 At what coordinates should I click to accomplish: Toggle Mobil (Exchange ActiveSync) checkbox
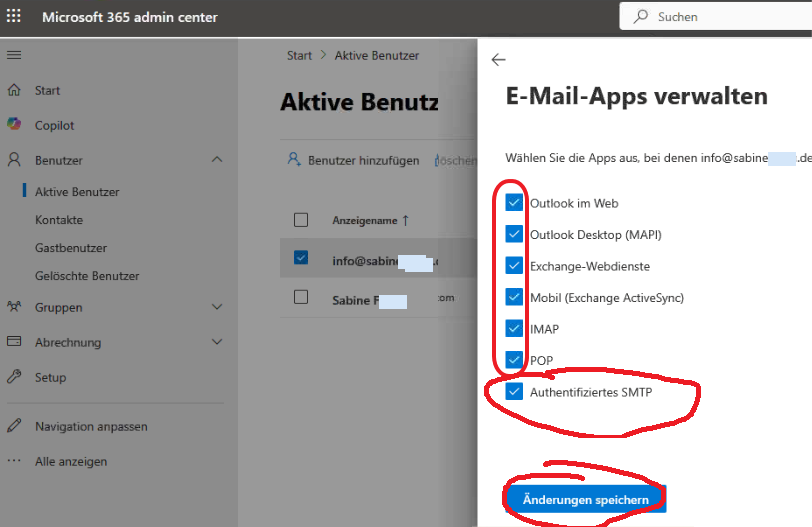(514, 297)
